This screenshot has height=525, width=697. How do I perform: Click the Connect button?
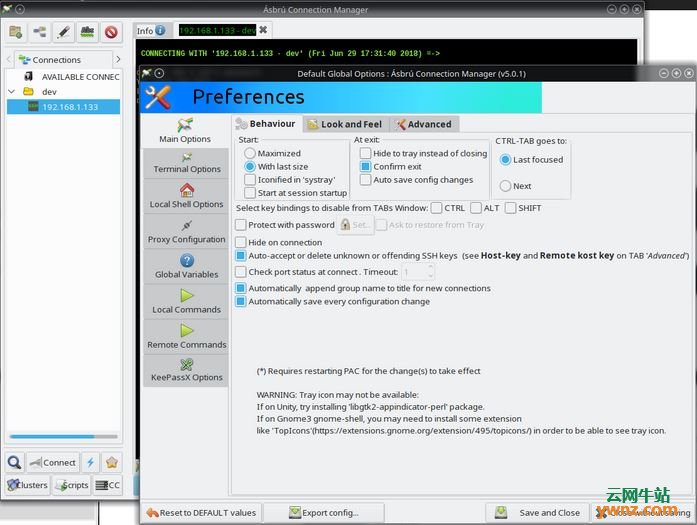pyautogui.click(x=53, y=463)
